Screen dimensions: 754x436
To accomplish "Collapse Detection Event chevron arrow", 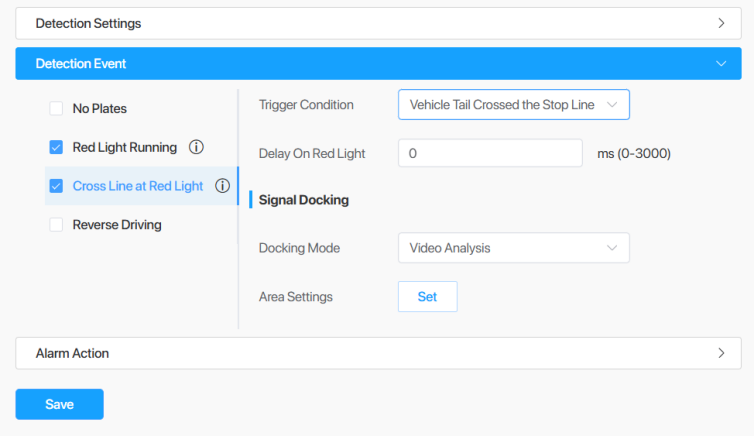I will 721,63.
